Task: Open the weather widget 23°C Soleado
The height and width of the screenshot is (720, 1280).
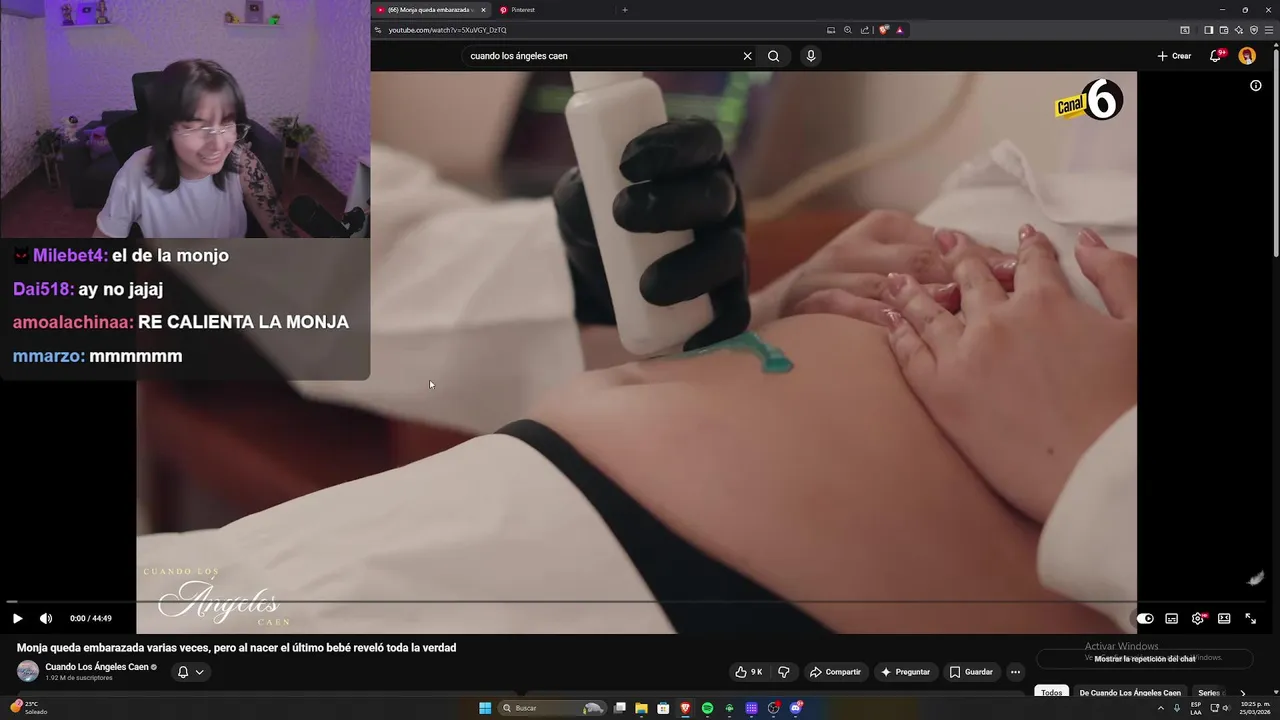Action: pos(28,707)
